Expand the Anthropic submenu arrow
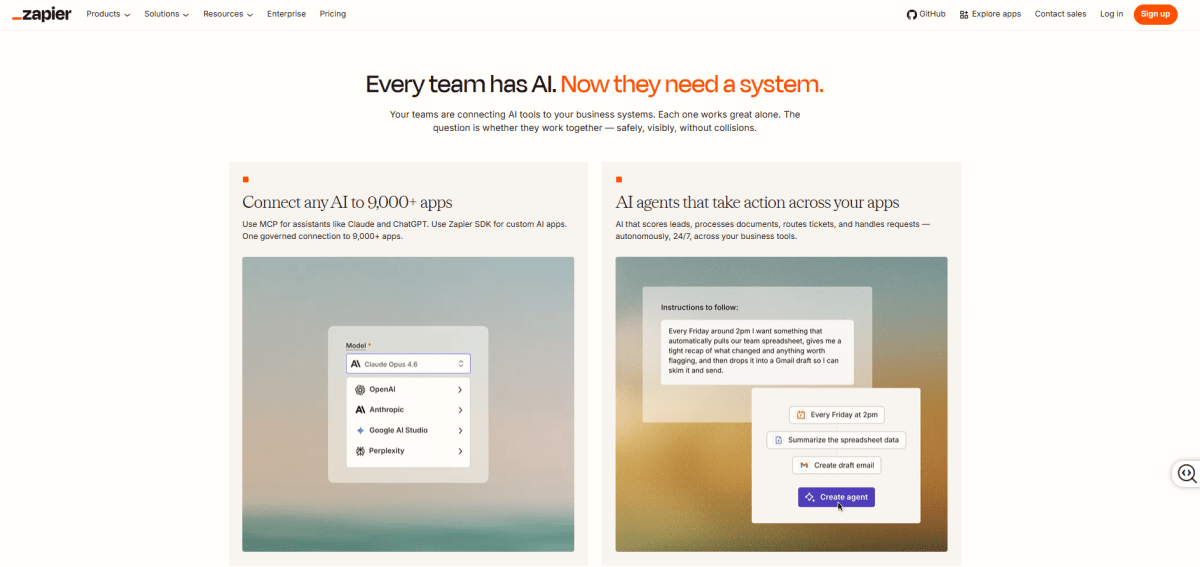Image resolution: width=1200 pixels, height=567 pixels. coord(460,410)
